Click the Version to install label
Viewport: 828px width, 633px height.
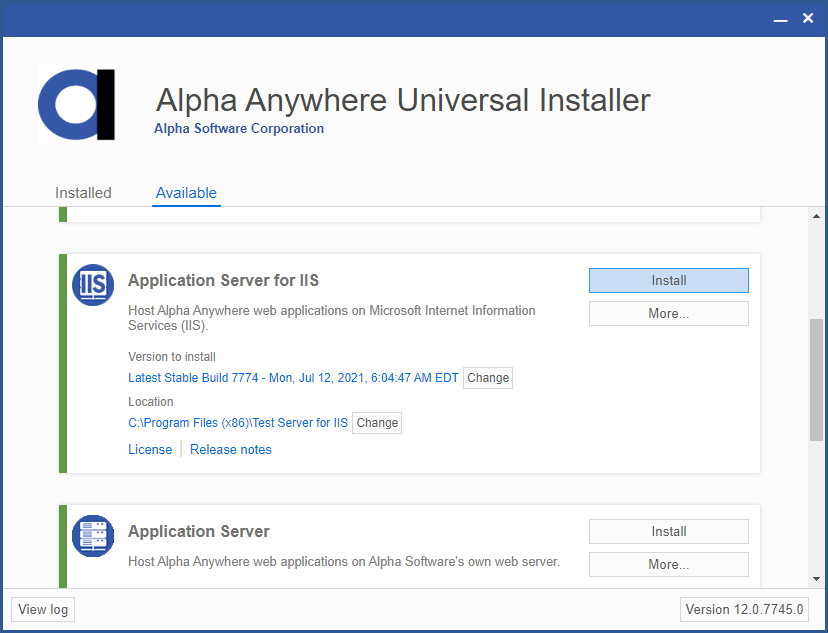172,357
